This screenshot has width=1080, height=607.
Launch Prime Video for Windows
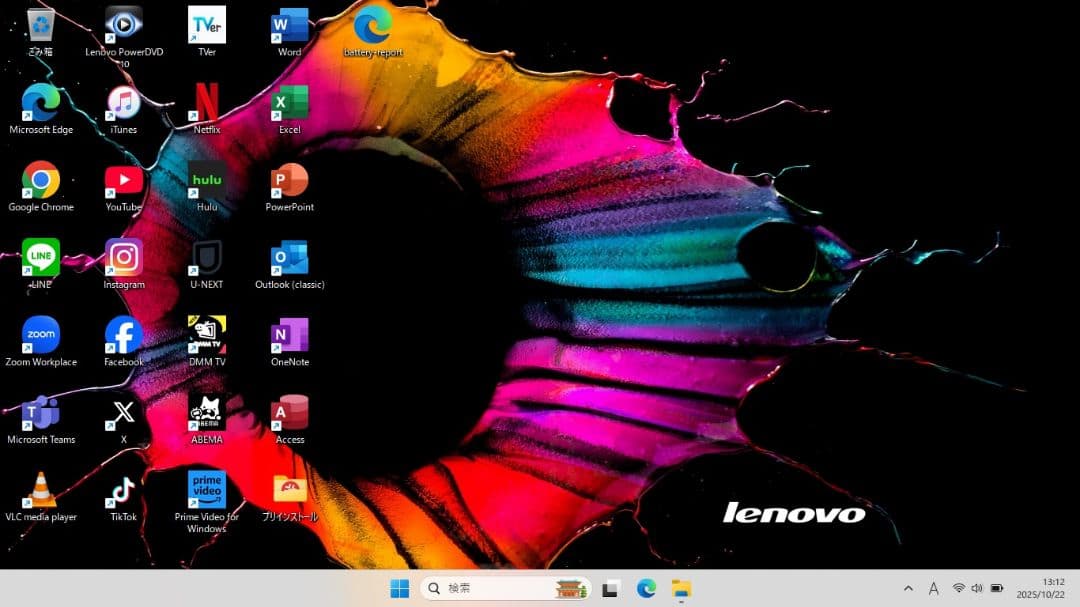click(206, 488)
